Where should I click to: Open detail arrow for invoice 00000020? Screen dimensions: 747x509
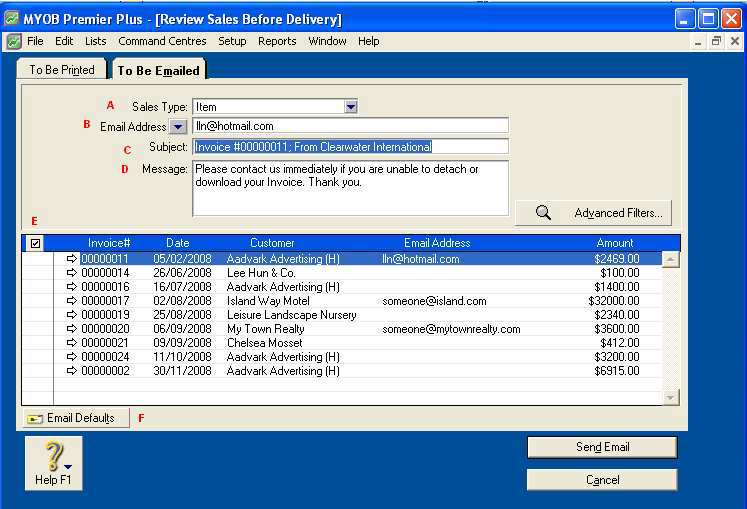point(71,329)
